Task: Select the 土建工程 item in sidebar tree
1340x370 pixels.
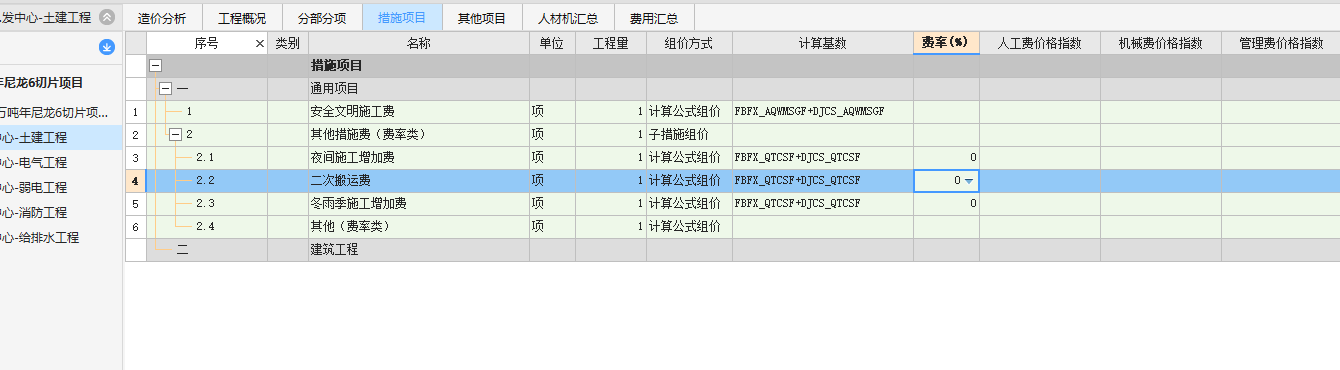Action: [61, 137]
